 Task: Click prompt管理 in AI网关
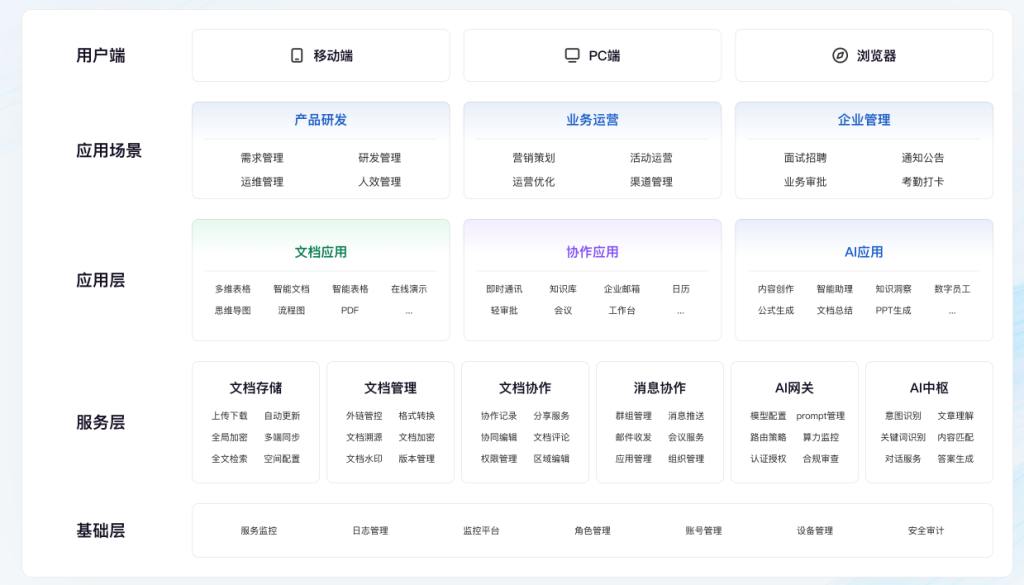[x=820, y=415]
